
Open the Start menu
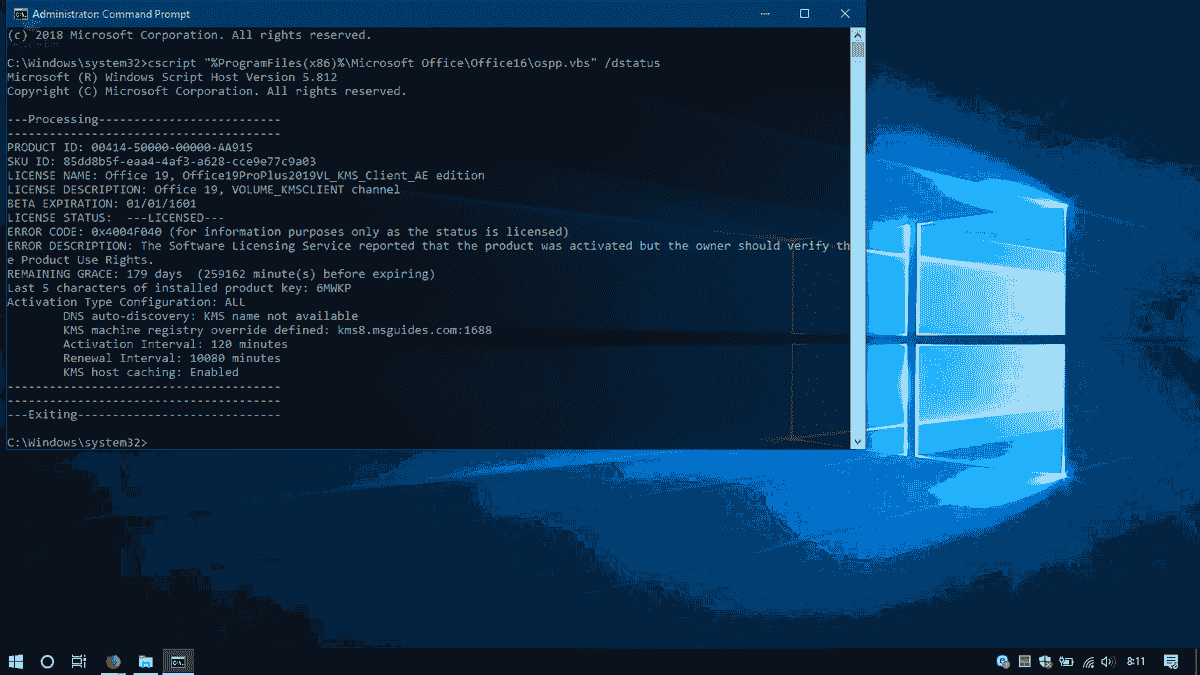[14, 661]
